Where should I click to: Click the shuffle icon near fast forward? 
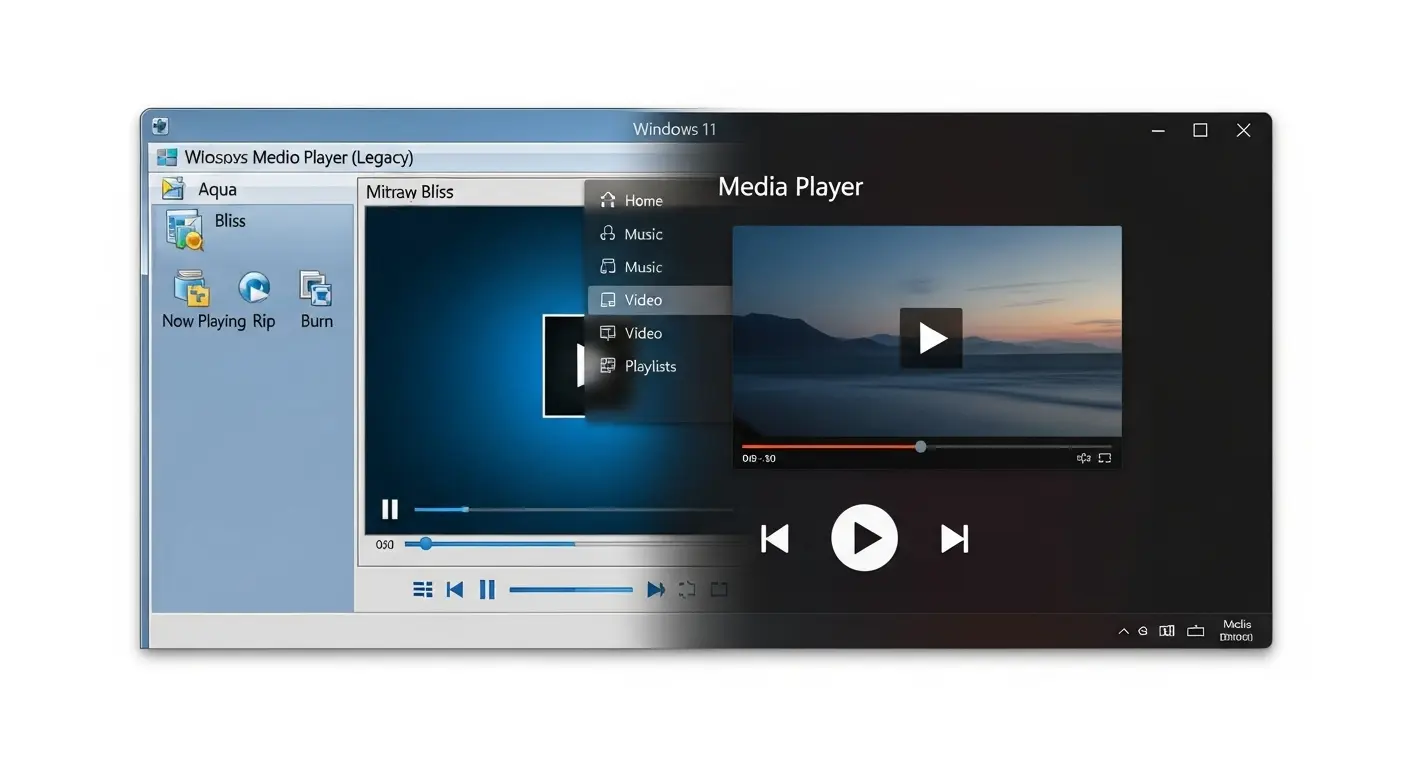[x=687, y=589]
